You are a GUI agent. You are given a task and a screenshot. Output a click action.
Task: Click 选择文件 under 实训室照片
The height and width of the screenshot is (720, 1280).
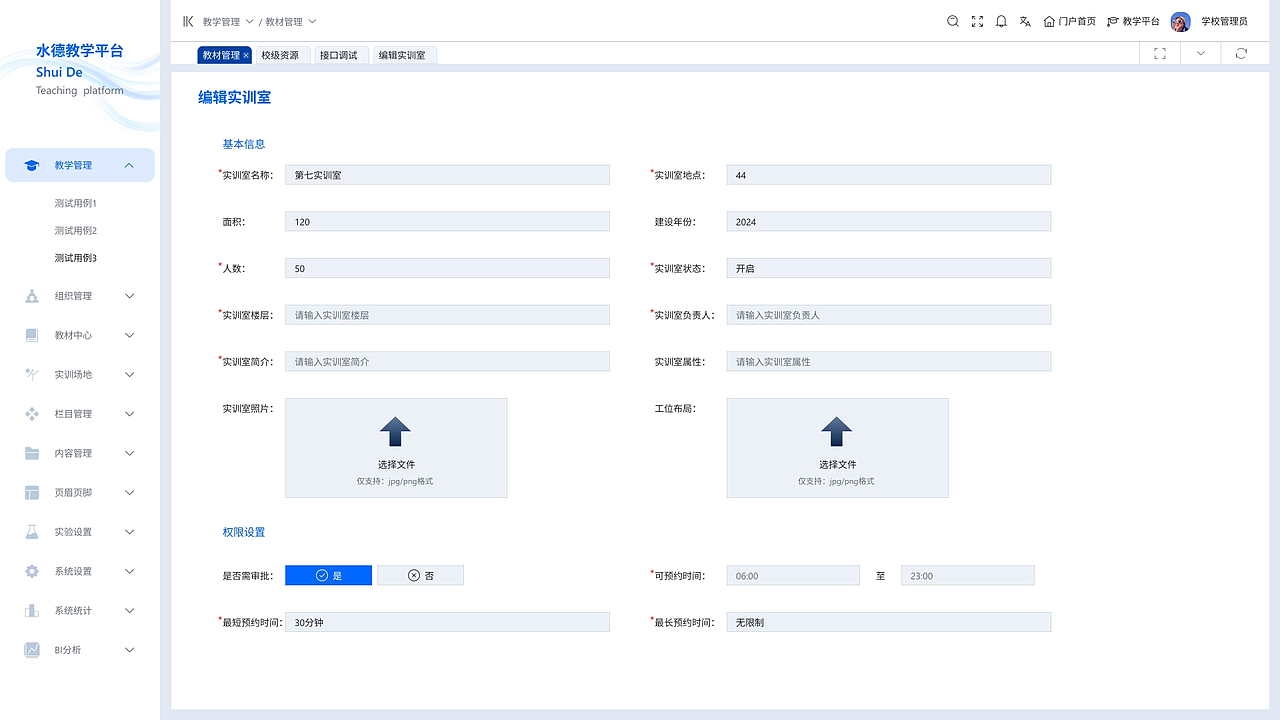[396, 465]
